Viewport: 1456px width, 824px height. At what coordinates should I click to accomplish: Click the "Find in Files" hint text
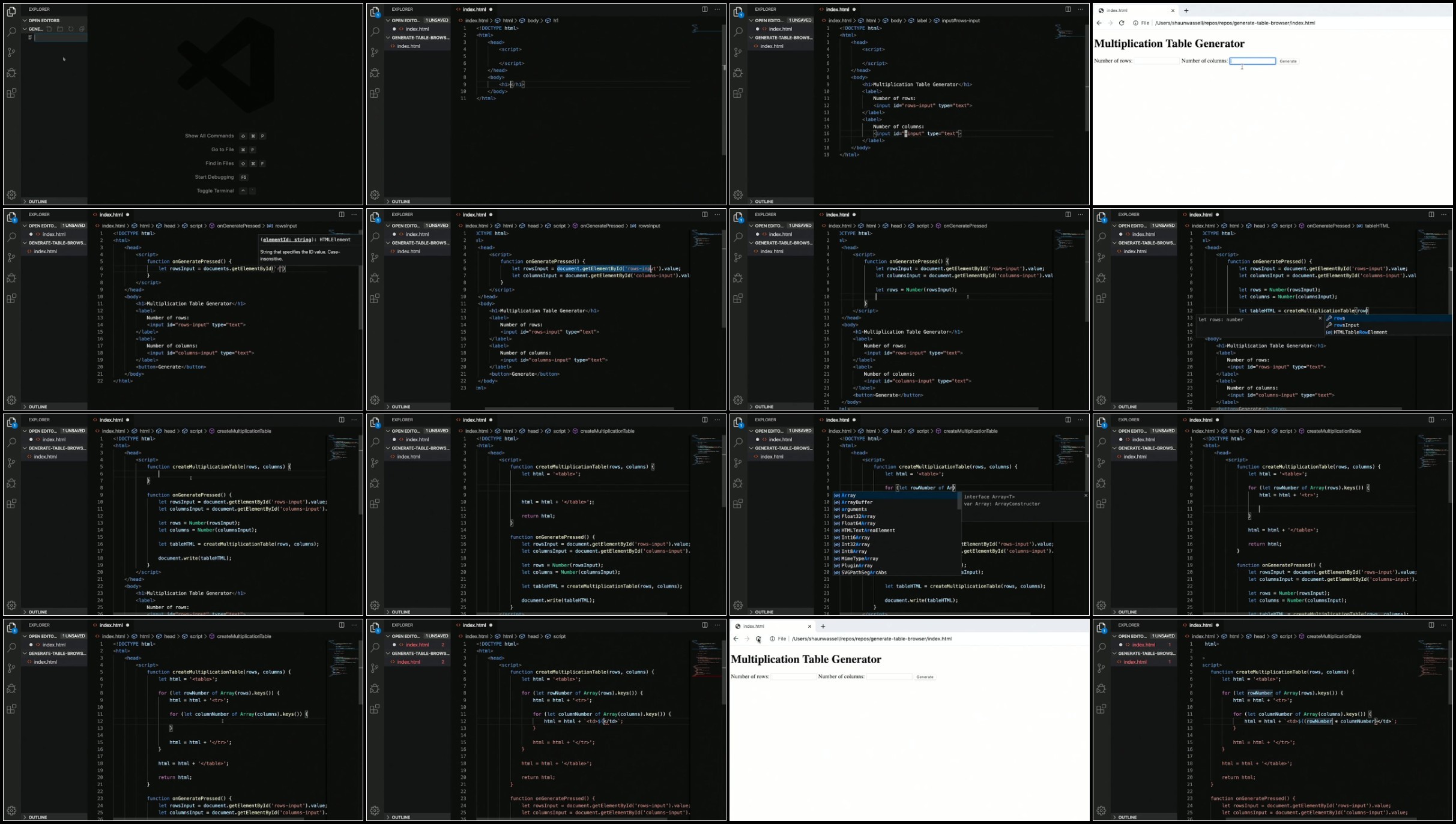pos(220,163)
